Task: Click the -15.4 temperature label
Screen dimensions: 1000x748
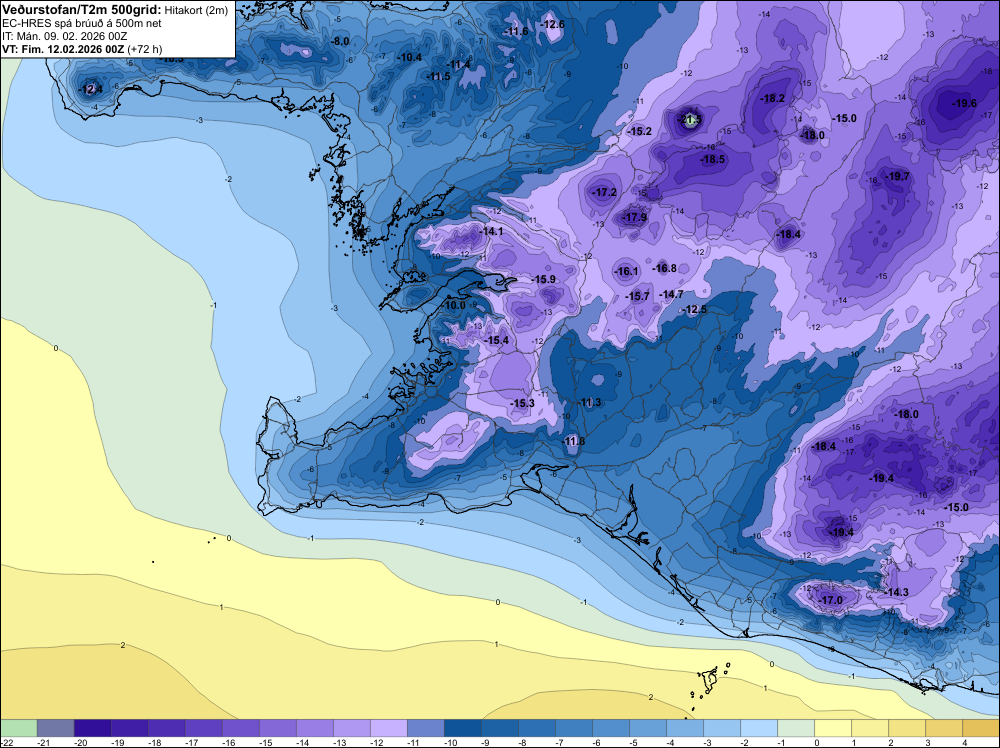Action: (496, 341)
